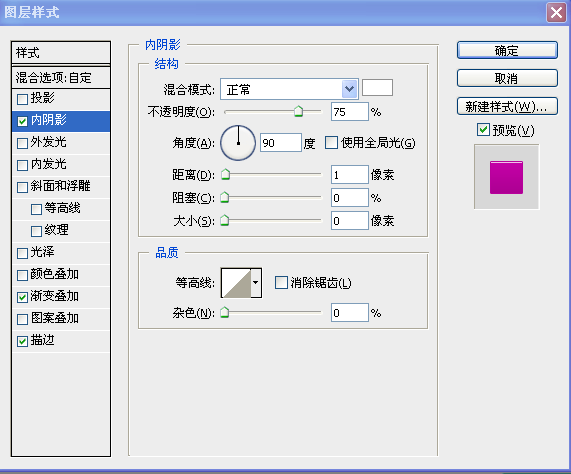Viewport: 571px width, 474px height.
Task: Enable the 外发光 checkbox
Action: click(x=23, y=143)
